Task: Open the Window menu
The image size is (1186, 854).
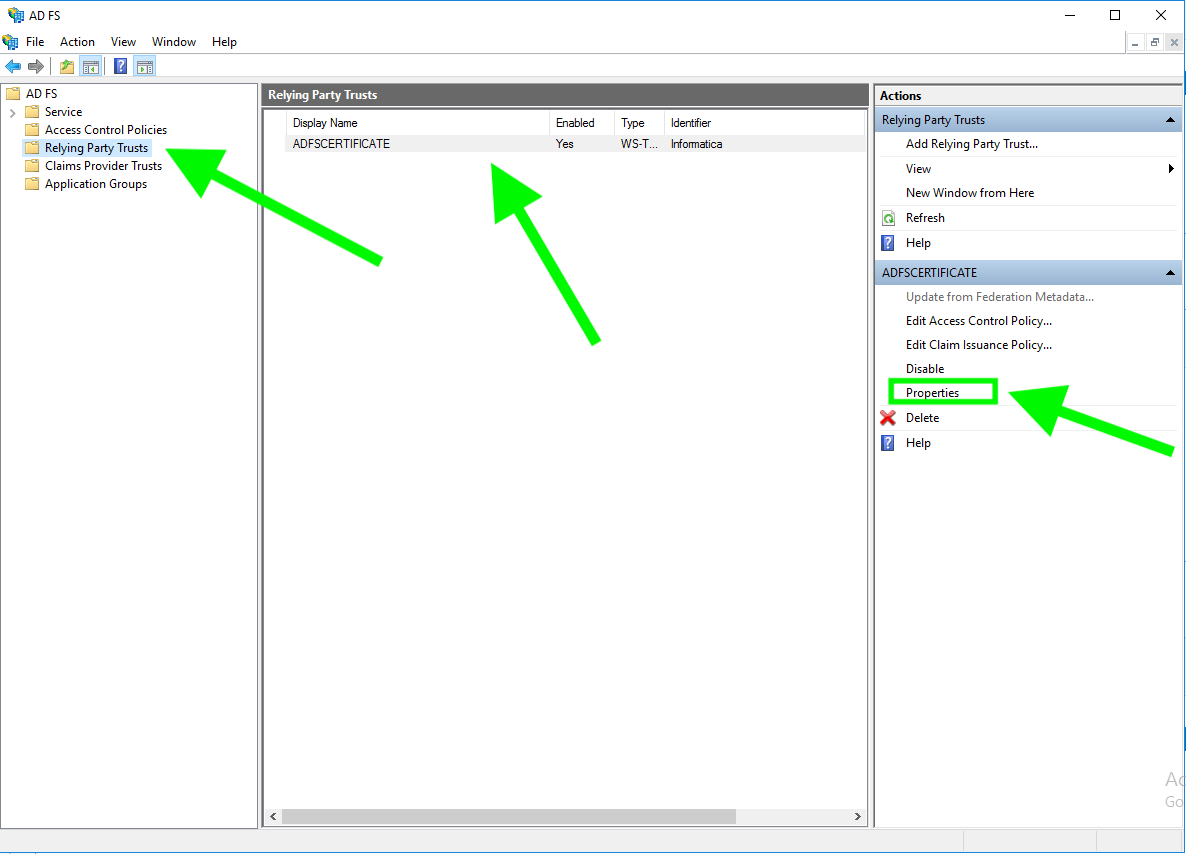Action: (x=173, y=42)
